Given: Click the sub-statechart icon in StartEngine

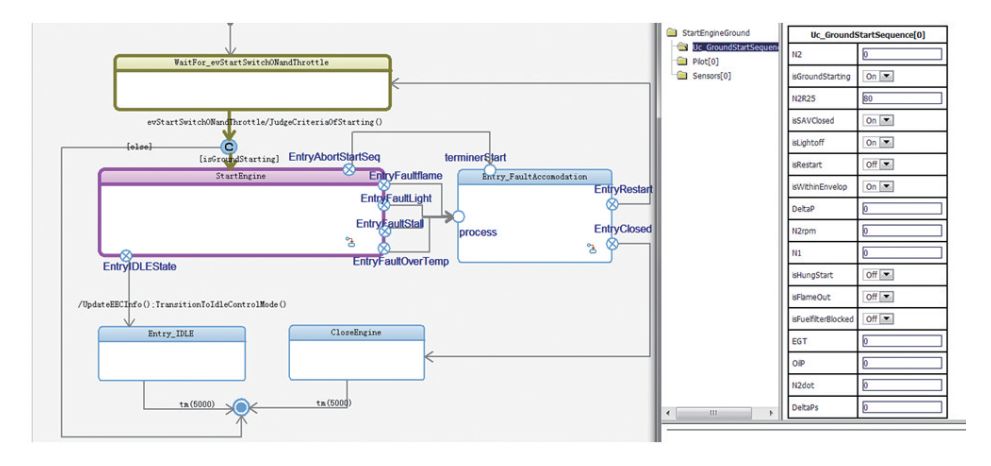Looking at the screenshot, I should click(350, 241).
